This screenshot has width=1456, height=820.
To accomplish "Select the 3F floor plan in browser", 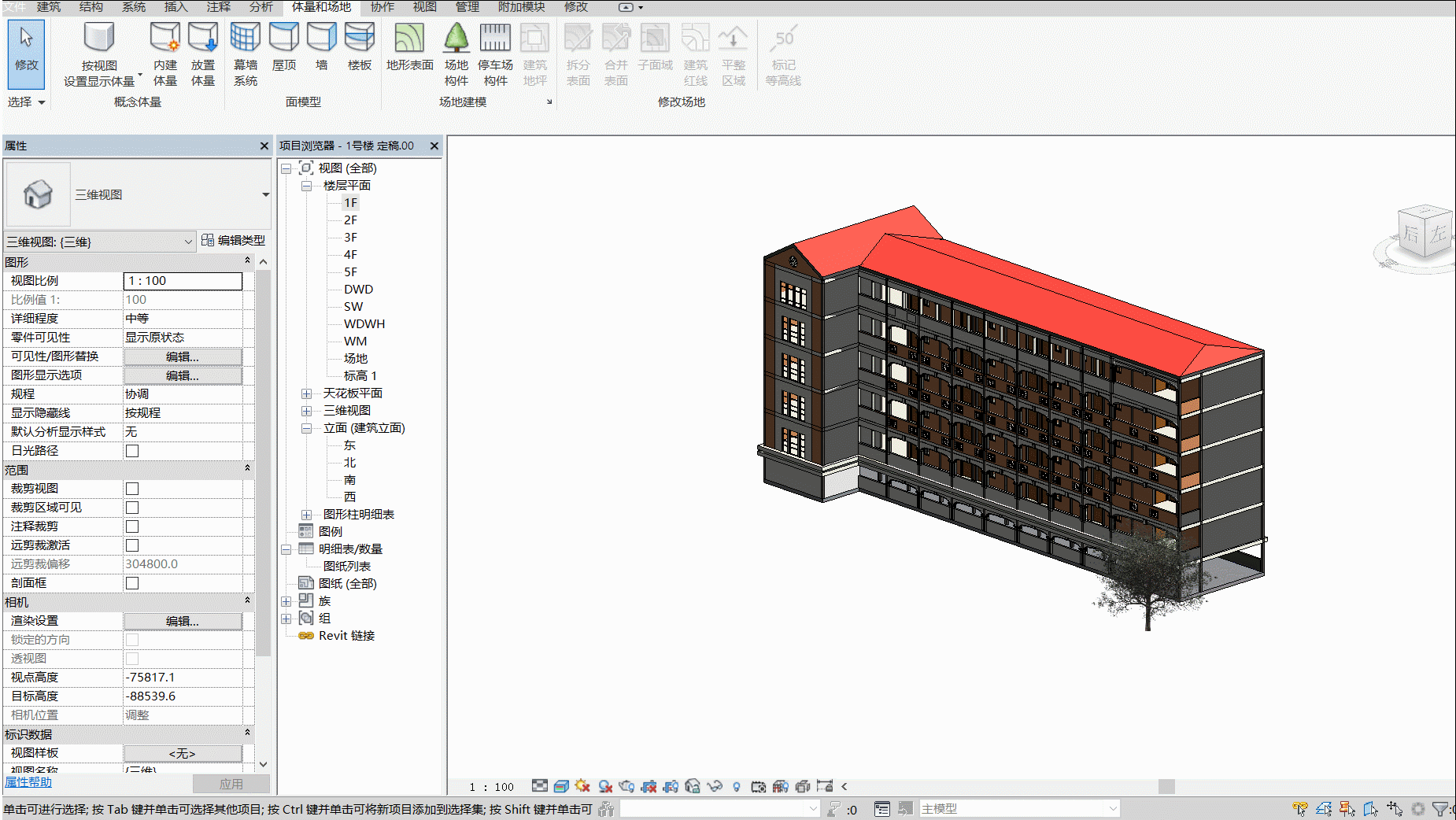I will 350,238.
